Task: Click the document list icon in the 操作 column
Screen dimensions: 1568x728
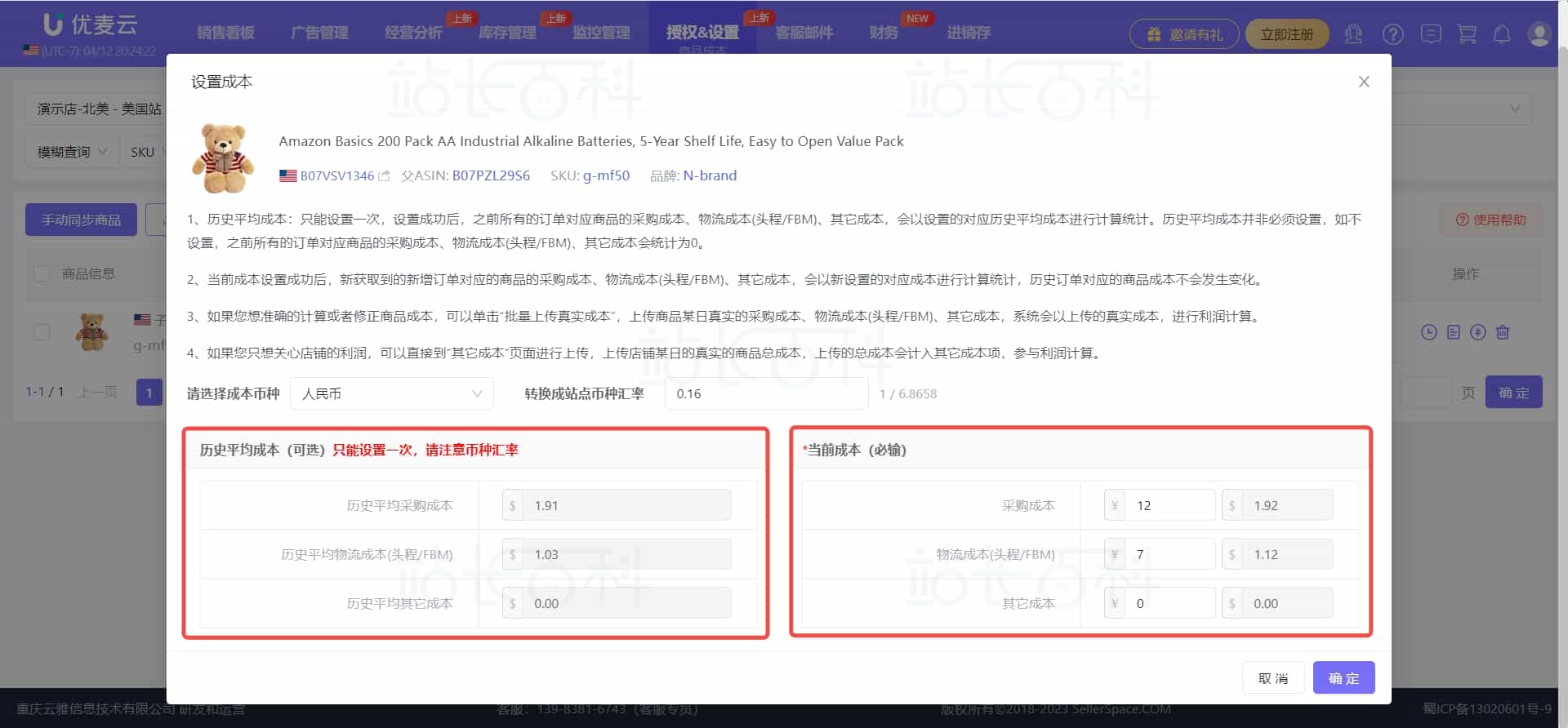Action: [x=1453, y=332]
